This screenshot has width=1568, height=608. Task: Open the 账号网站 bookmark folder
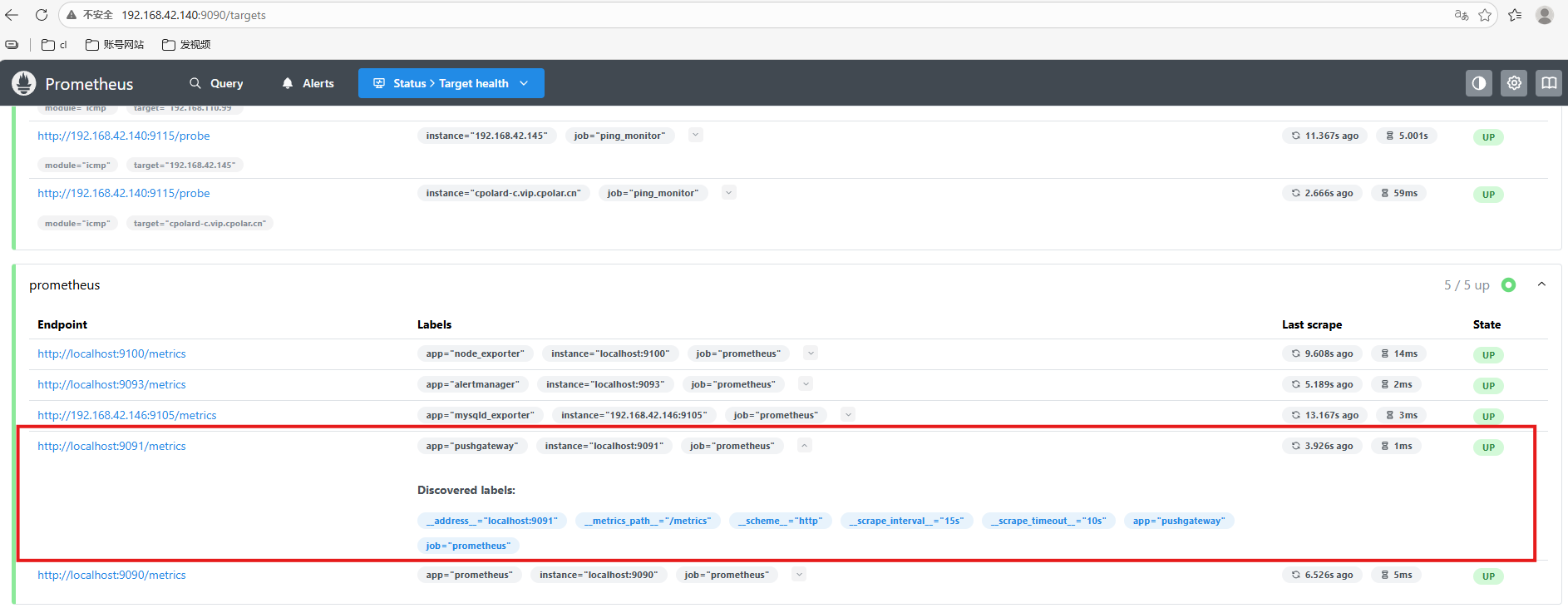tap(115, 45)
